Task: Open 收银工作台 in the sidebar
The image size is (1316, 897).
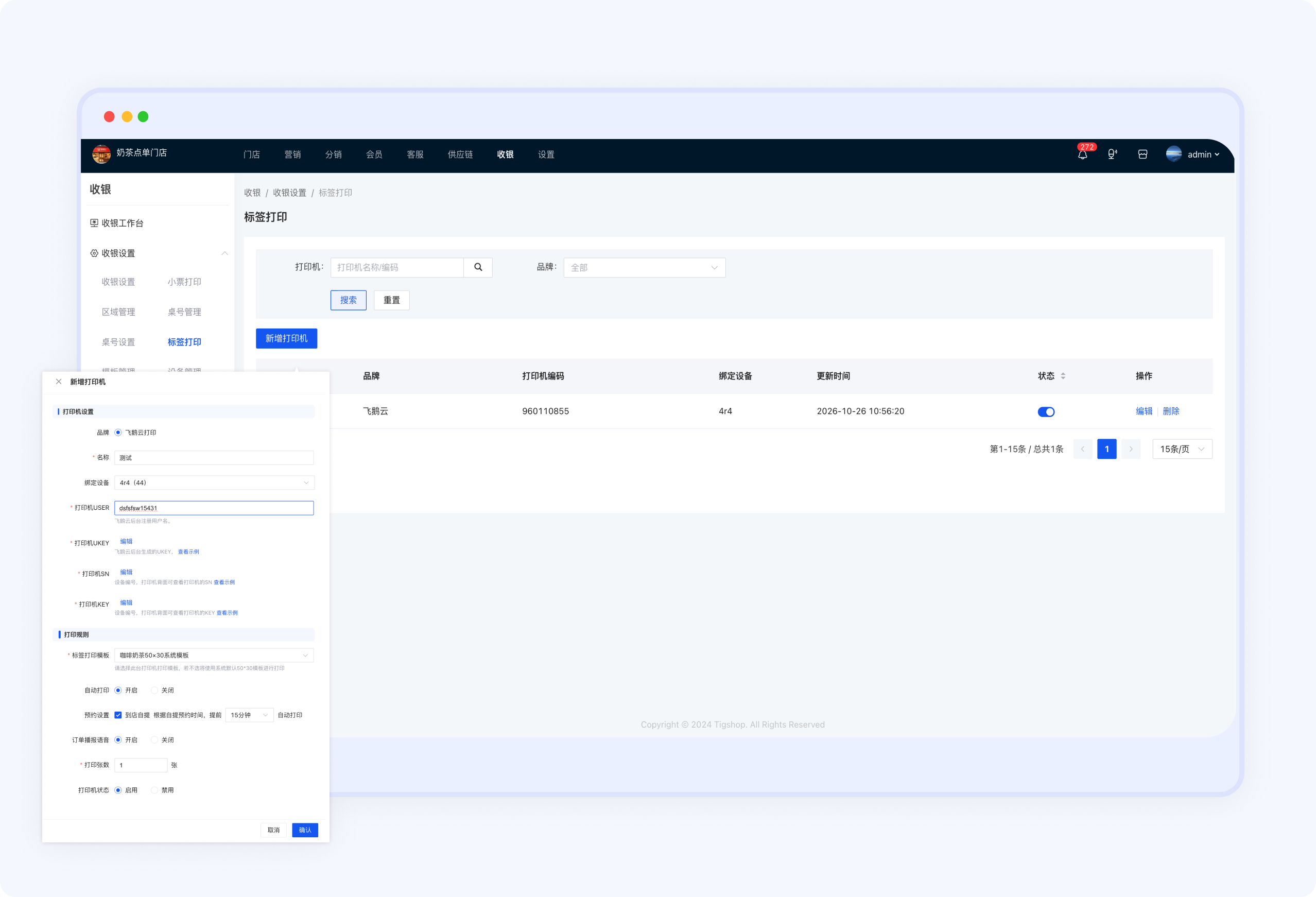Action: pos(117,223)
